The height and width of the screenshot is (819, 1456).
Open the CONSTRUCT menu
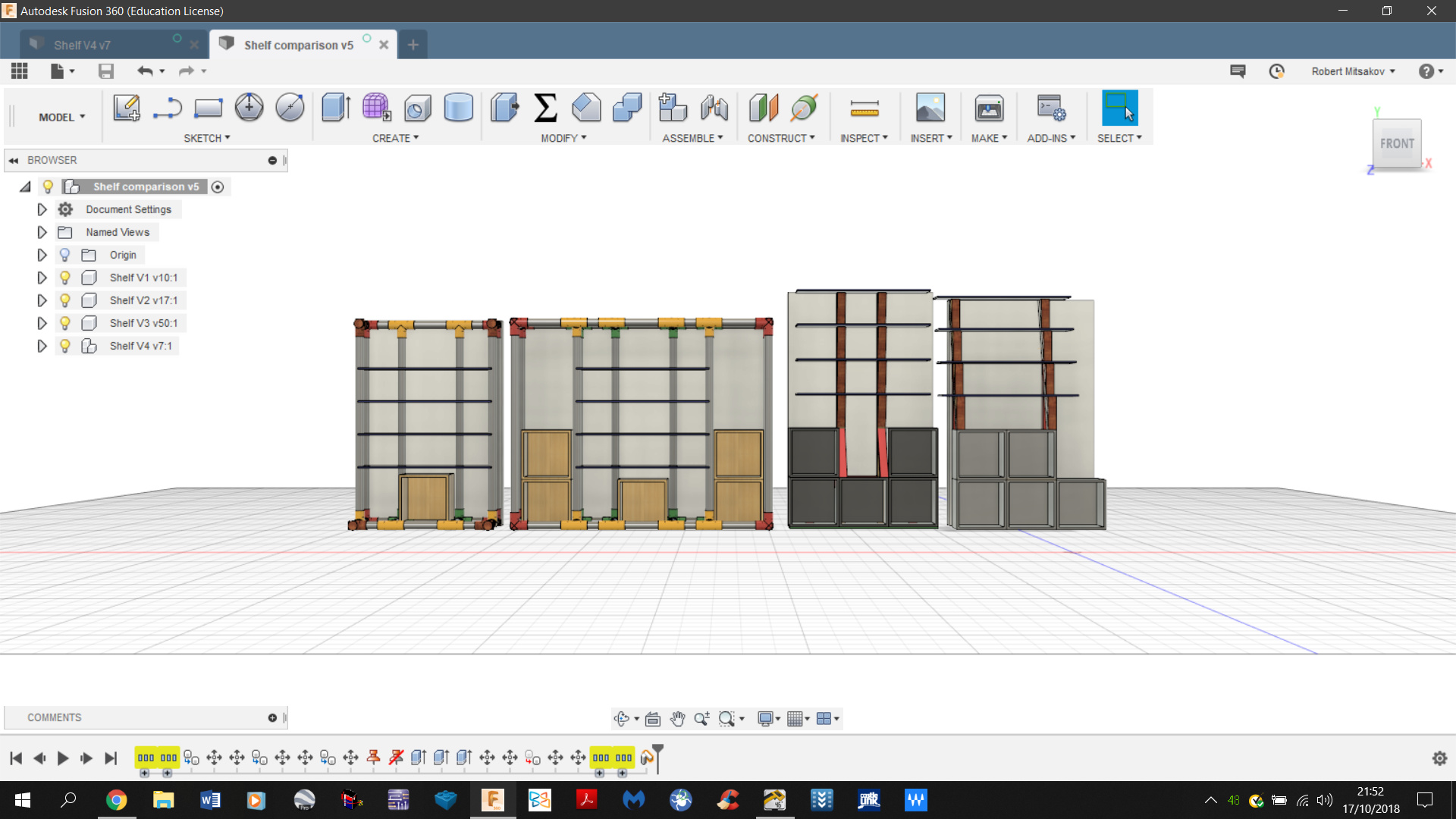click(x=781, y=138)
